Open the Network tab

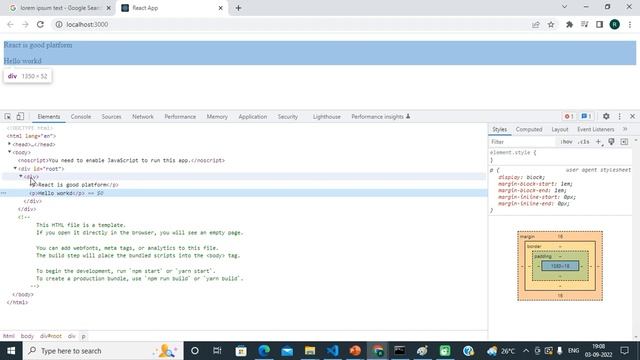tap(143, 117)
